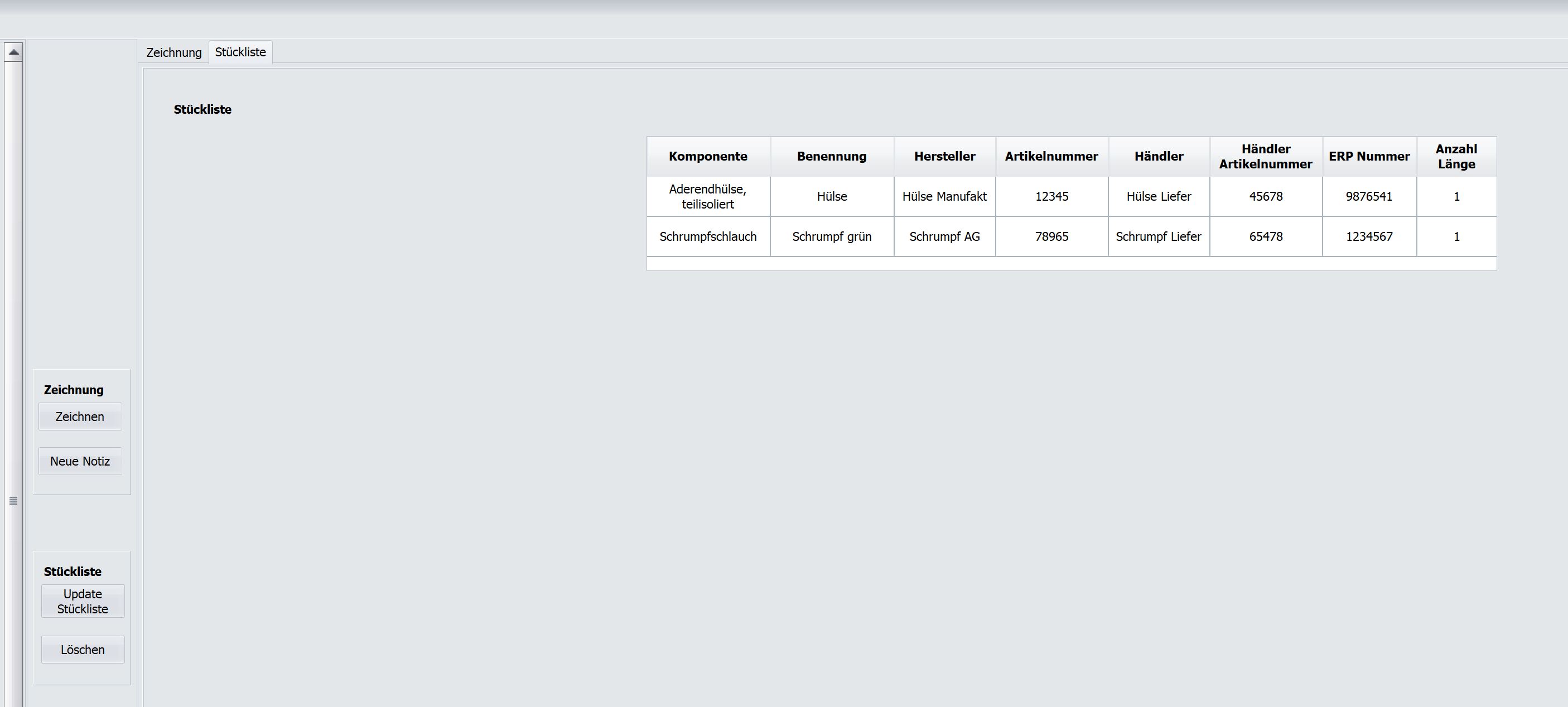The height and width of the screenshot is (707, 1568).
Task: Click the Komponente column header
Action: click(708, 156)
